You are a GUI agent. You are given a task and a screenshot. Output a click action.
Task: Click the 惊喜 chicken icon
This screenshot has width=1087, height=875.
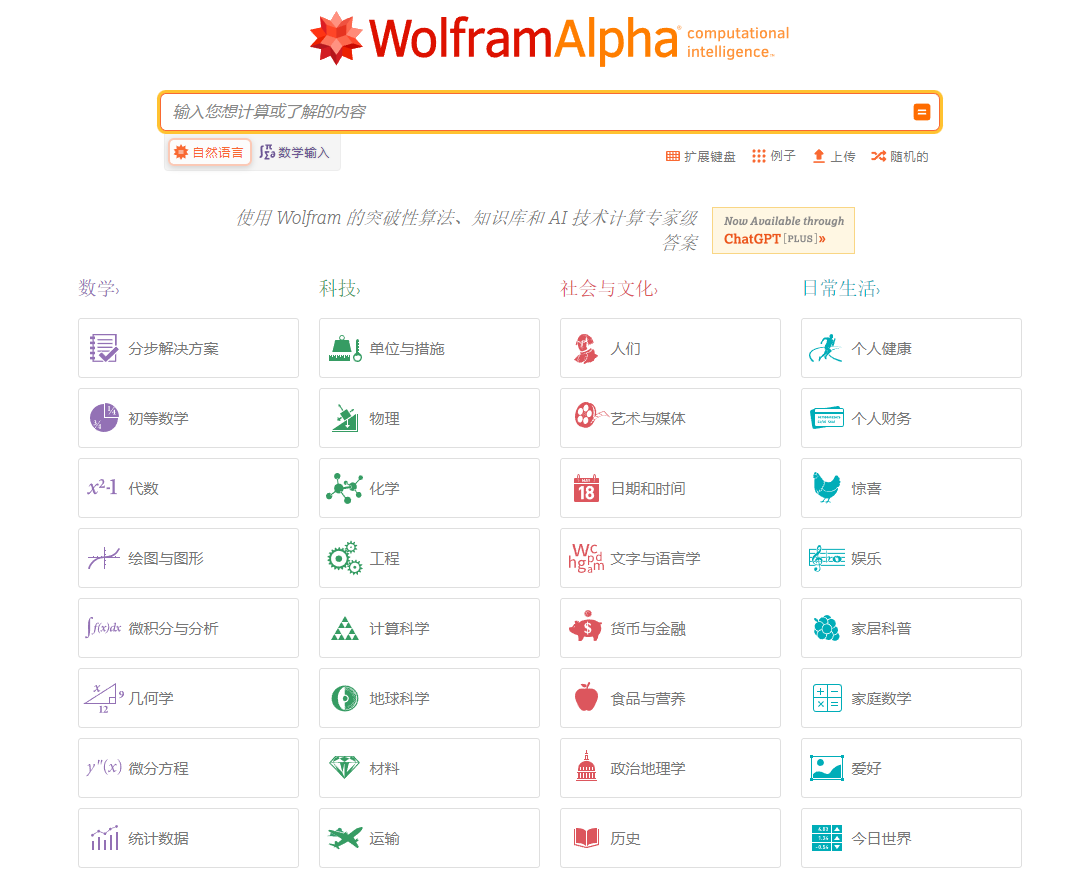pos(826,487)
